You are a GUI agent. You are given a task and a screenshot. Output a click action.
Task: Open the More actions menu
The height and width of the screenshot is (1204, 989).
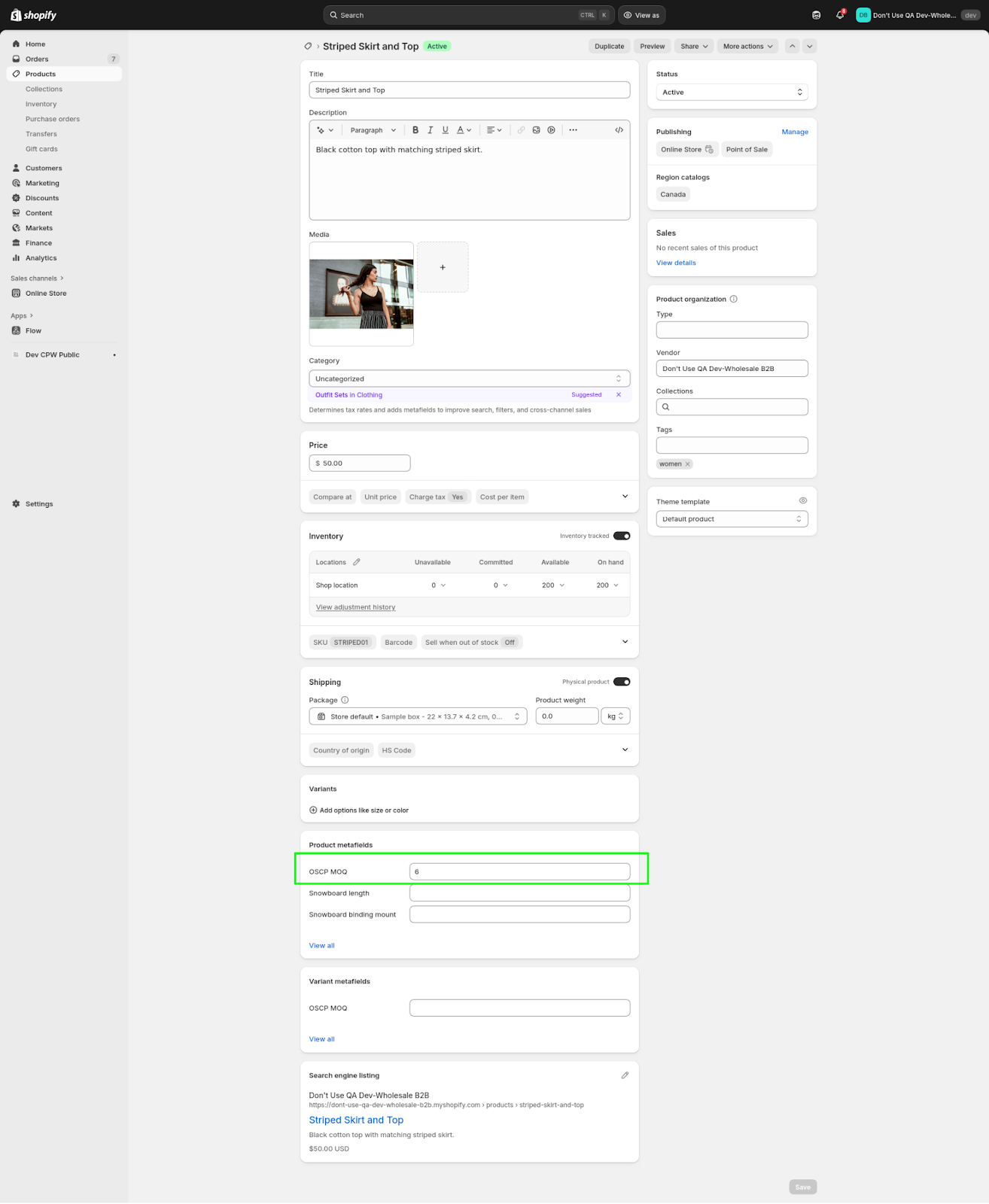(747, 47)
